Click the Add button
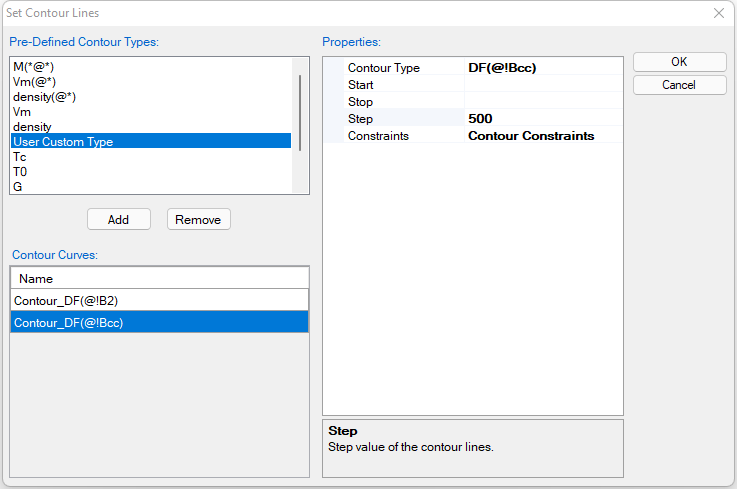The width and height of the screenshot is (737, 489). coord(118,219)
